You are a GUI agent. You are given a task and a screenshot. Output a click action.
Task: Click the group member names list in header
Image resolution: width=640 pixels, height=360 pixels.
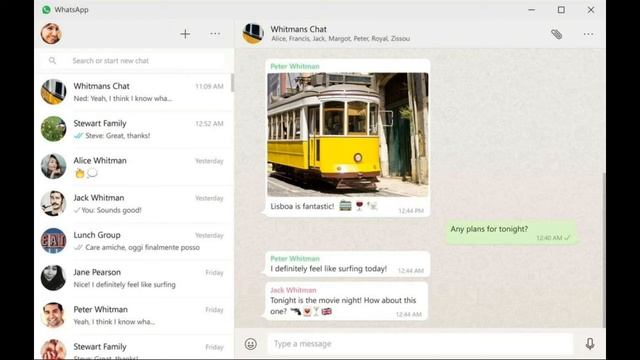click(x=340, y=39)
